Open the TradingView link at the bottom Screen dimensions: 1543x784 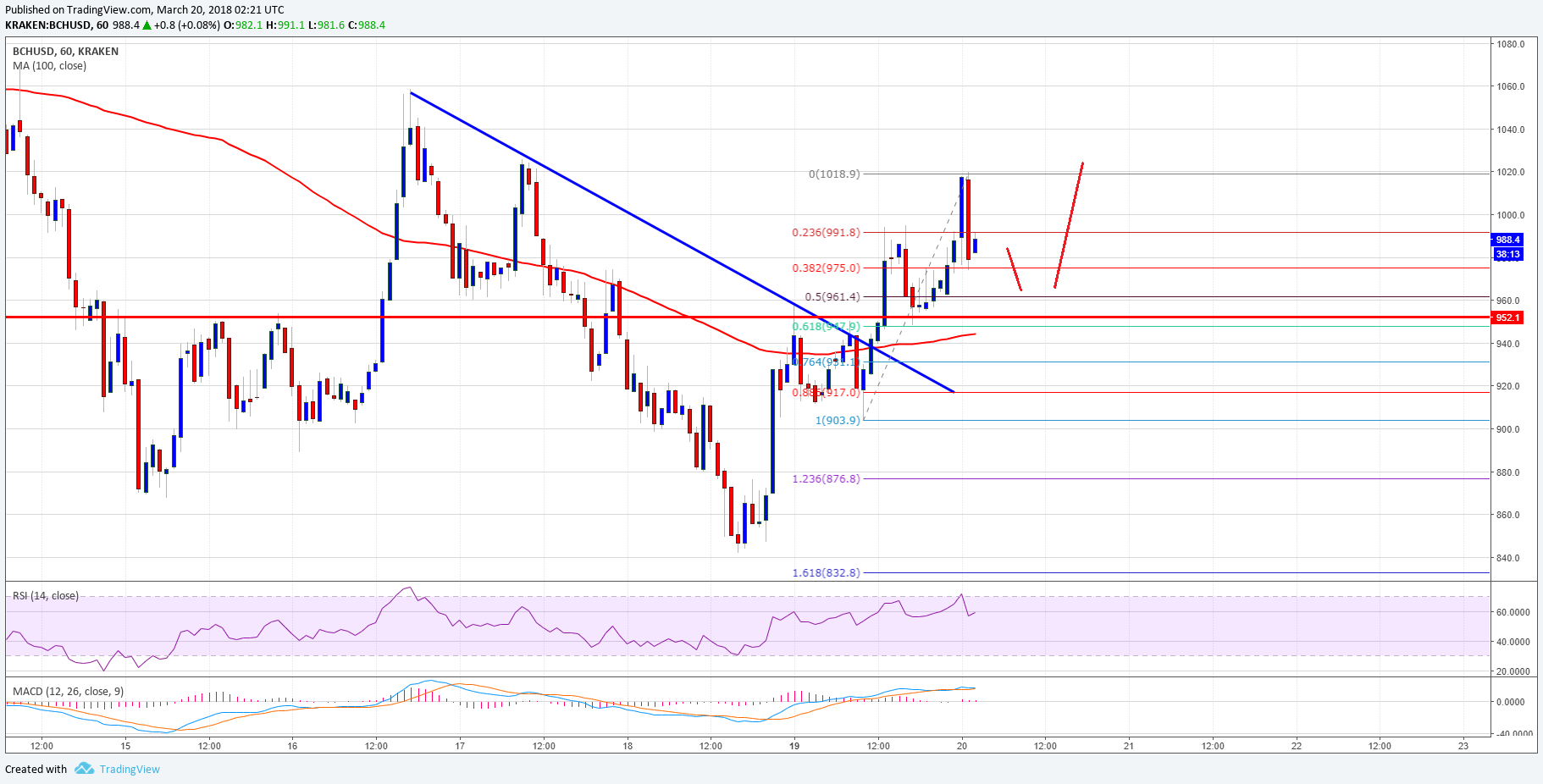(130, 769)
